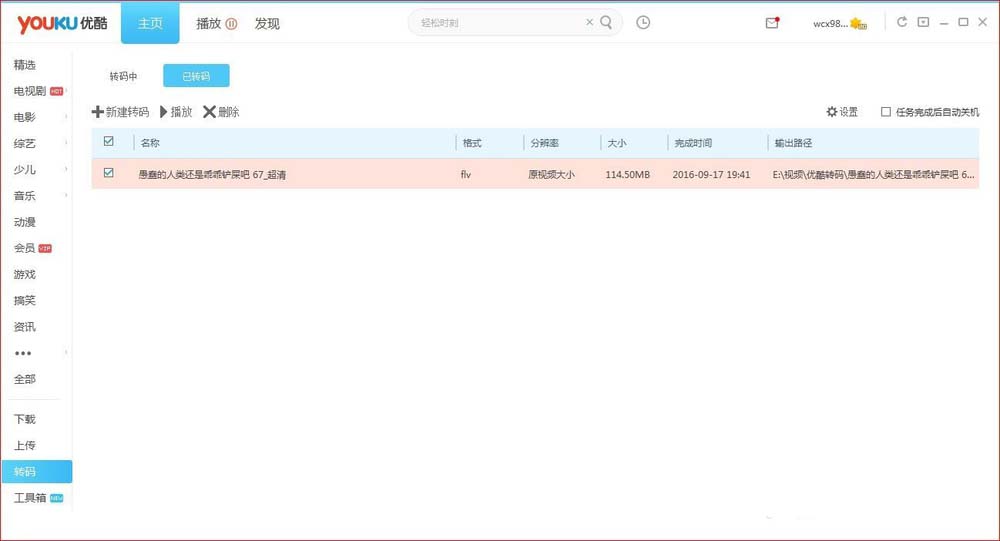Open 工具箱 in the sidebar
This screenshot has height=541, width=1000.
coord(30,498)
